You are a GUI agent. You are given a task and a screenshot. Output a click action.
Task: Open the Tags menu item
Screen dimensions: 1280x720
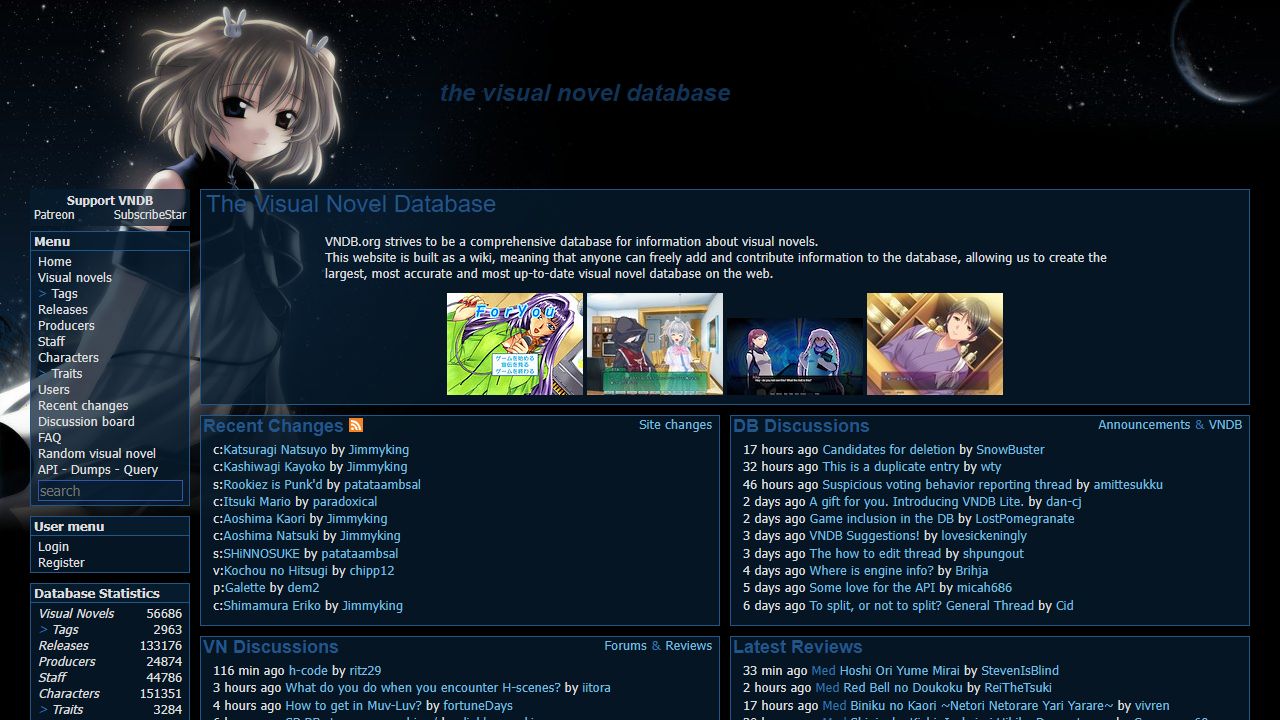[x=64, y=294]
